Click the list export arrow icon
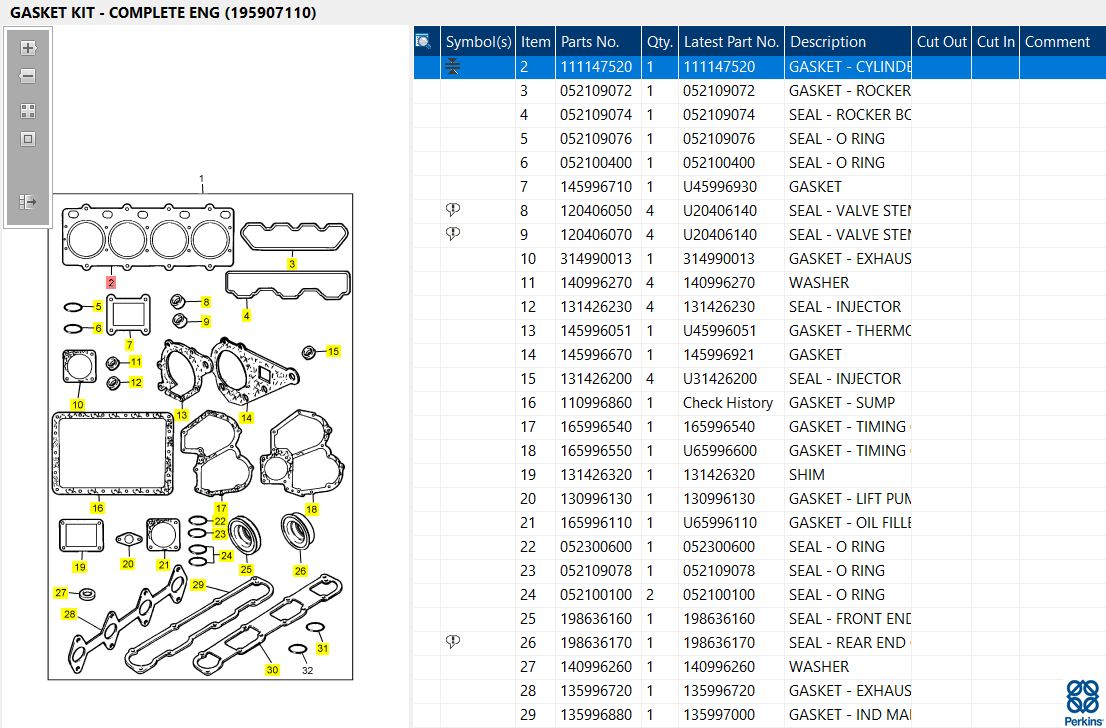The height and width of the screenshot is (728, 1106). click(28, 202)
